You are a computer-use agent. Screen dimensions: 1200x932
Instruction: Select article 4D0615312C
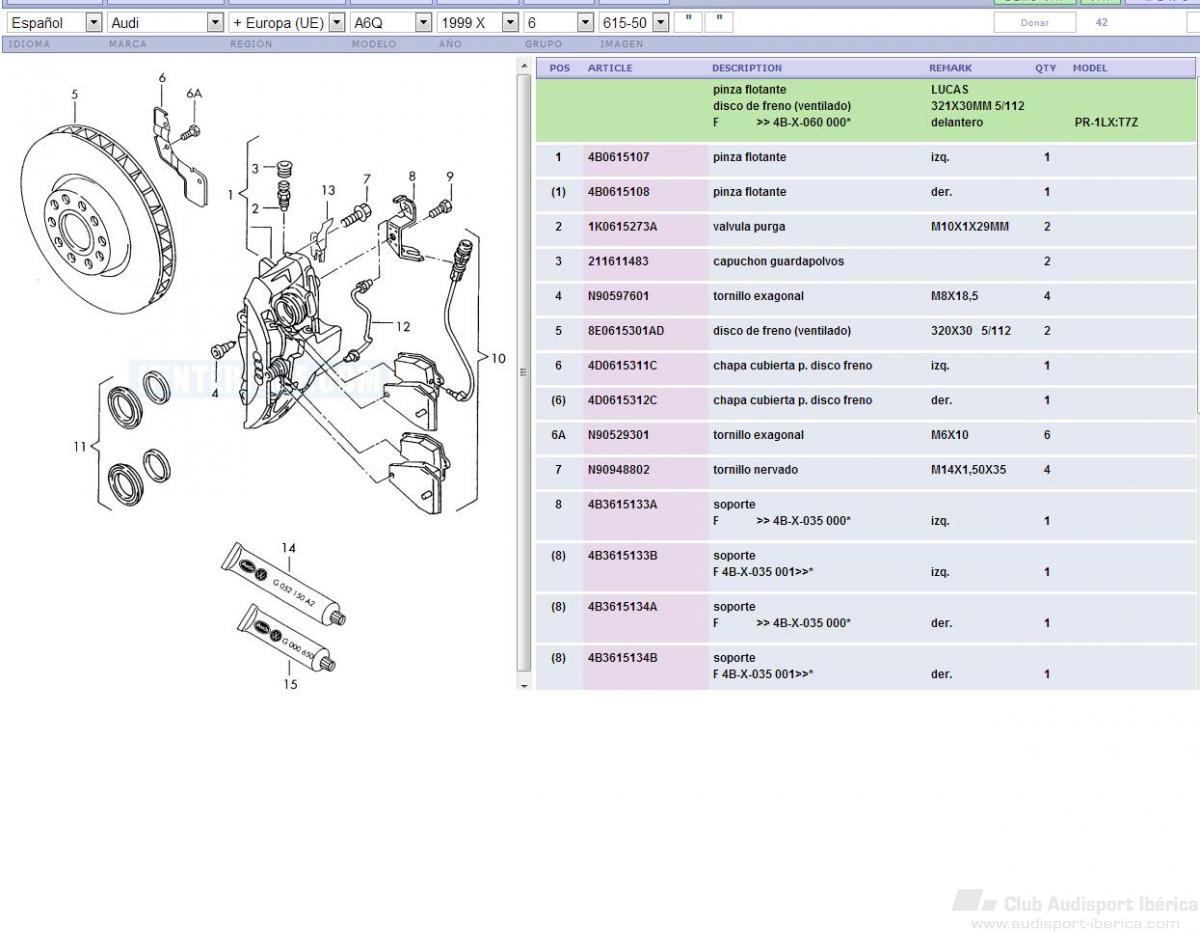click(622, 400)
